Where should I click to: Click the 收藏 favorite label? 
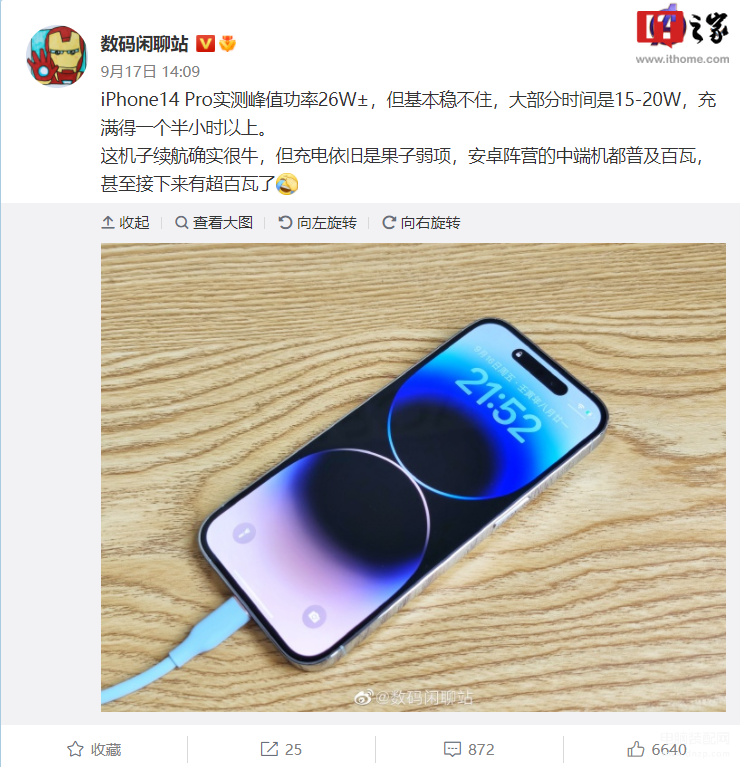coord(106,749)
